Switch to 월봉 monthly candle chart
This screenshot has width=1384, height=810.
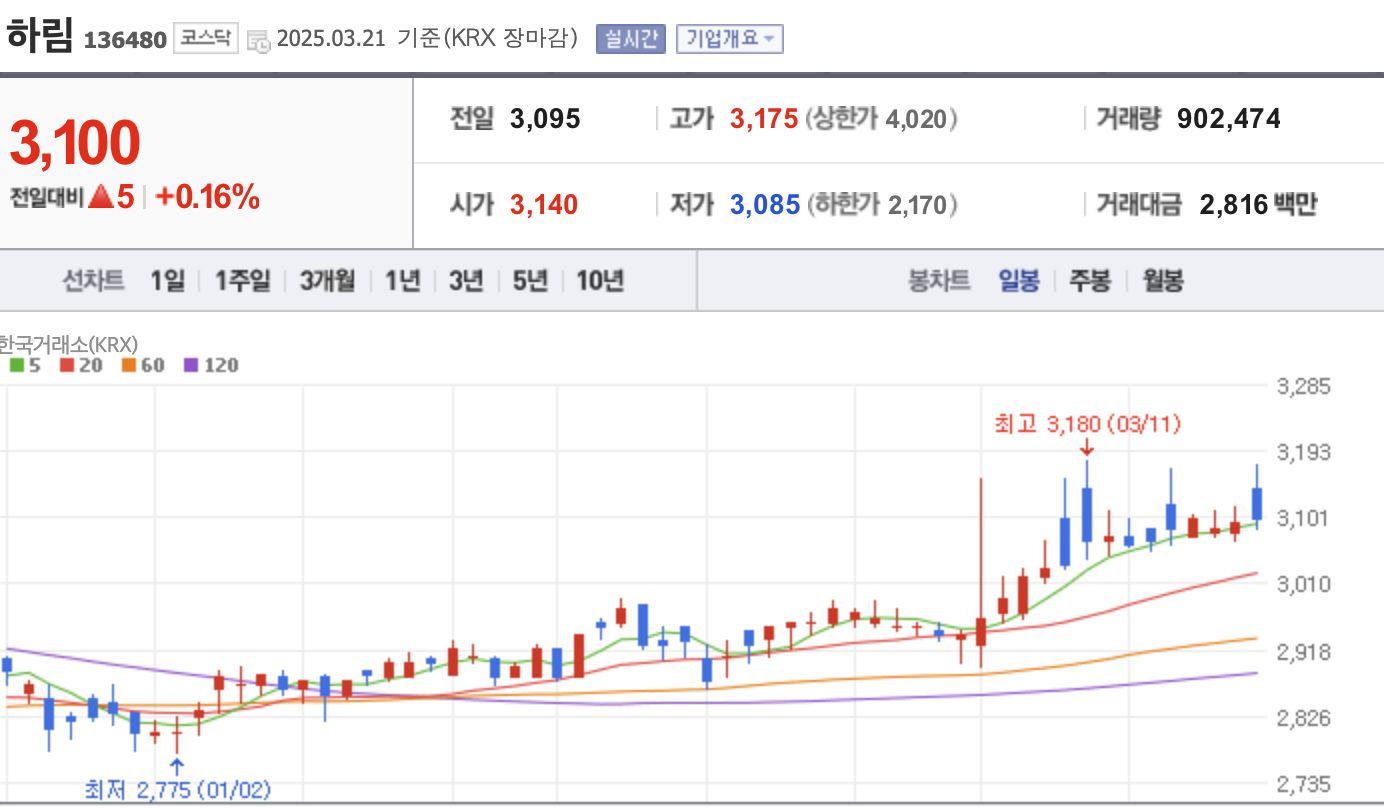pos(1163,281)
